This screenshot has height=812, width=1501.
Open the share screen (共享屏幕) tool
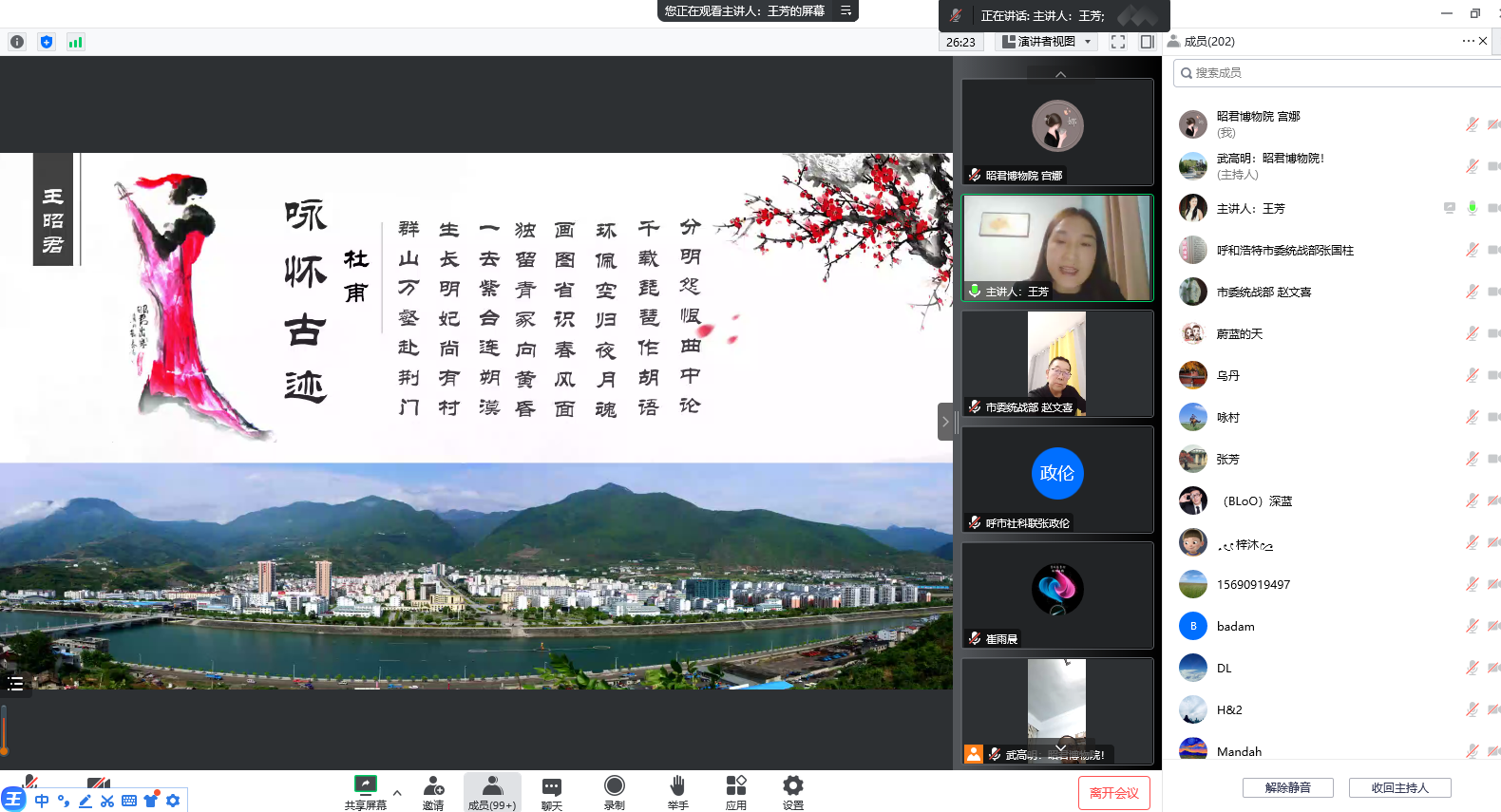click(x=366, y=792)
